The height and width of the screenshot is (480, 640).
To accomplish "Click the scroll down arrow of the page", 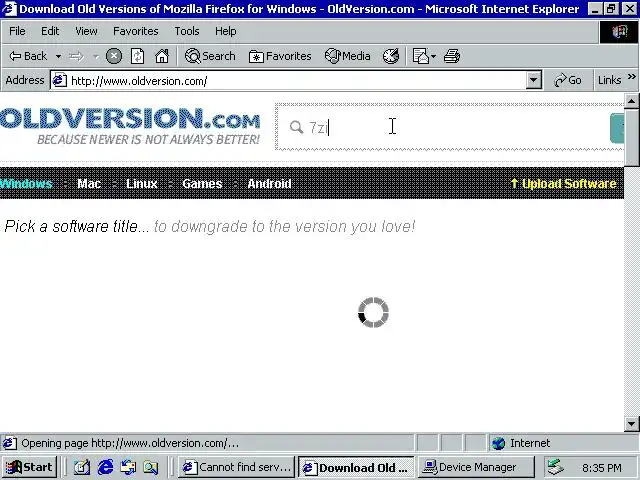I will [631, 424].
